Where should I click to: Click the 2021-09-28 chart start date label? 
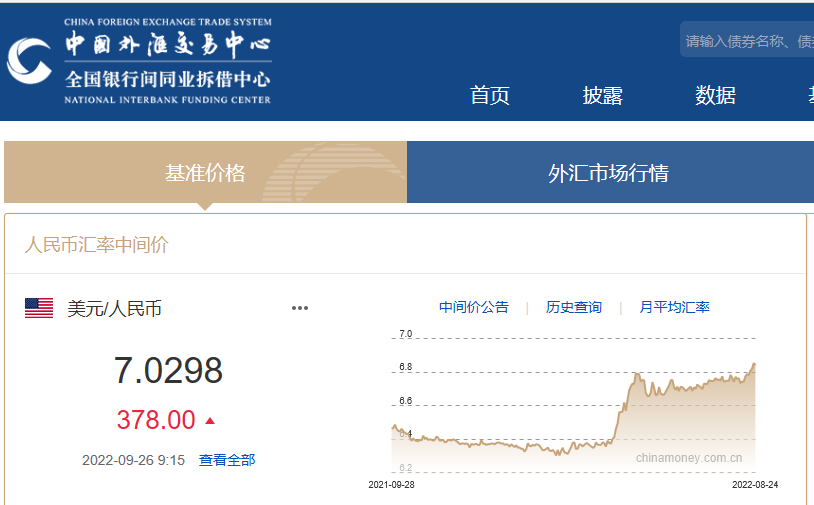(391, 485)
